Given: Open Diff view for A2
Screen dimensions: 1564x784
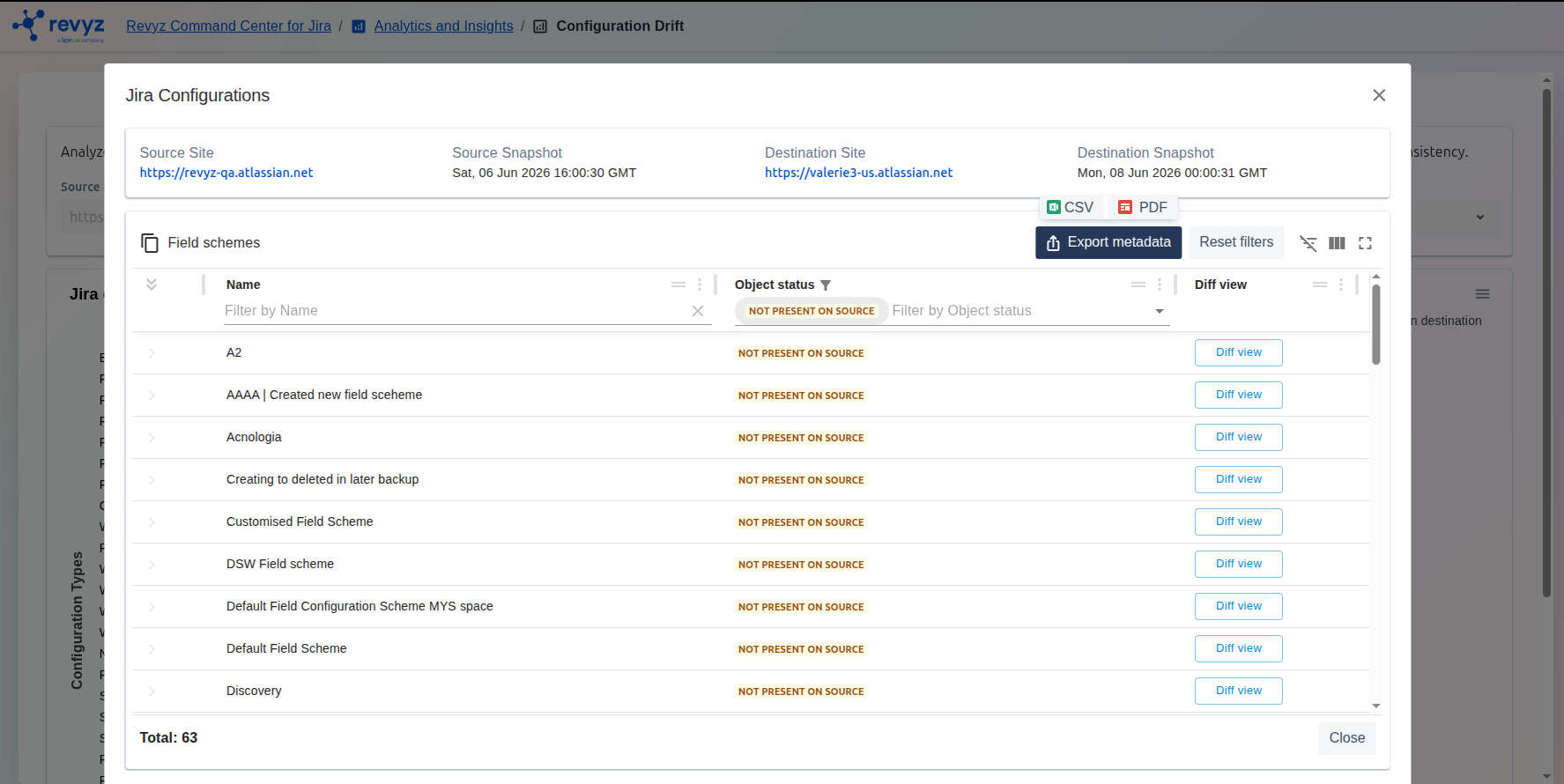Looking at the screenshot, I should pyautogui.click(x=1238, y=352).
